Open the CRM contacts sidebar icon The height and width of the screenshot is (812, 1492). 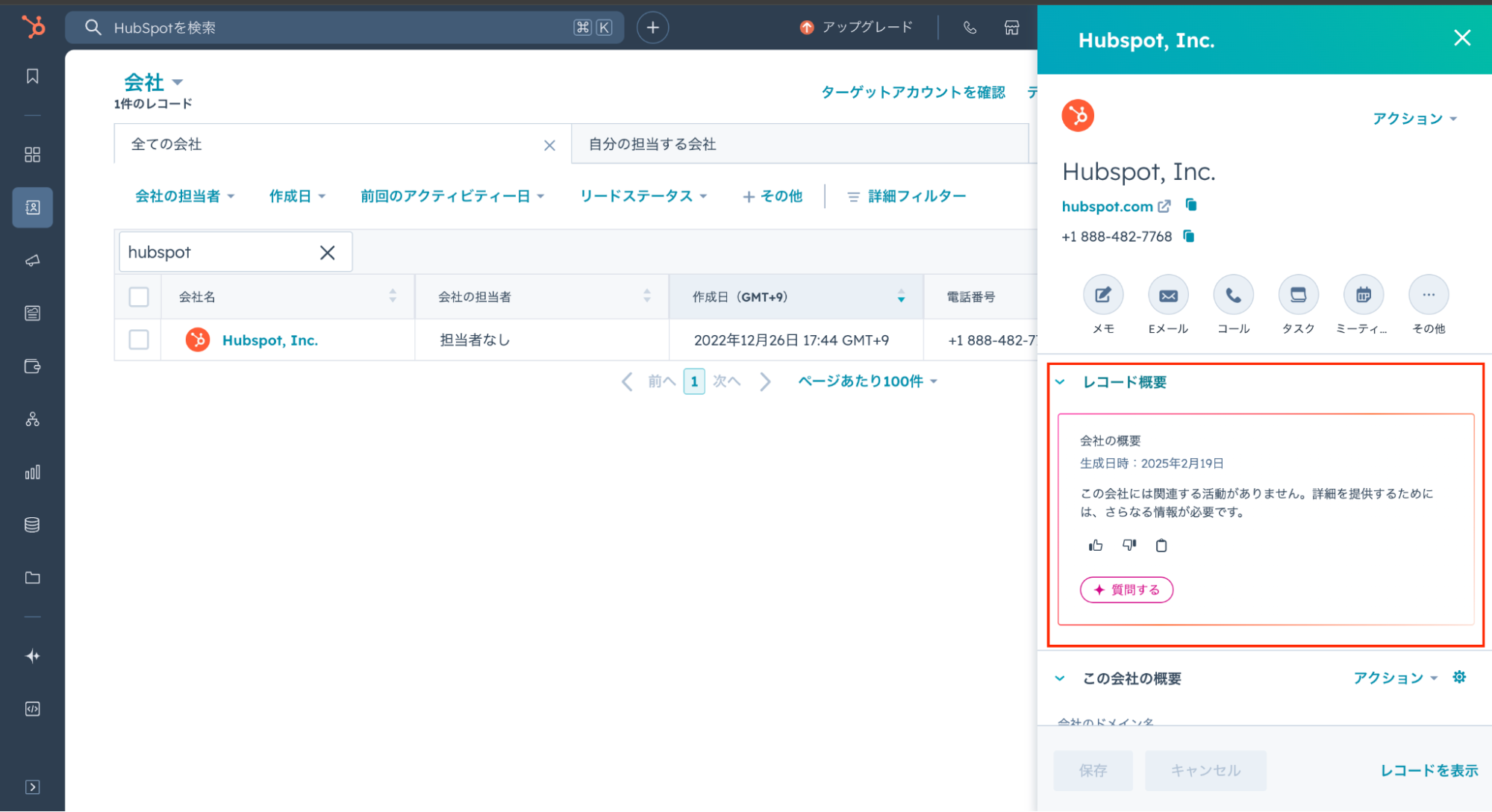point(32,207)
